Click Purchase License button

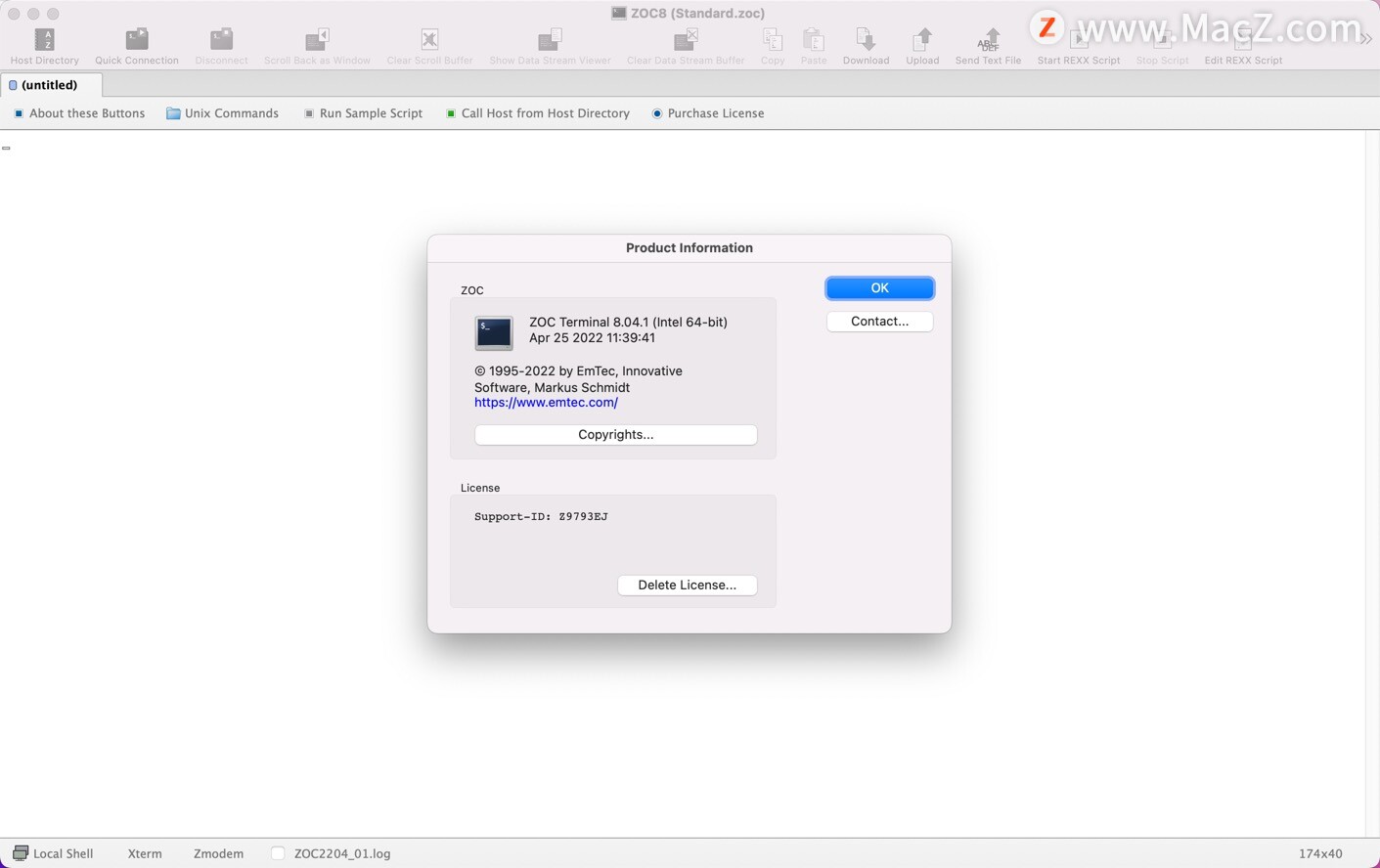(708, 113)
